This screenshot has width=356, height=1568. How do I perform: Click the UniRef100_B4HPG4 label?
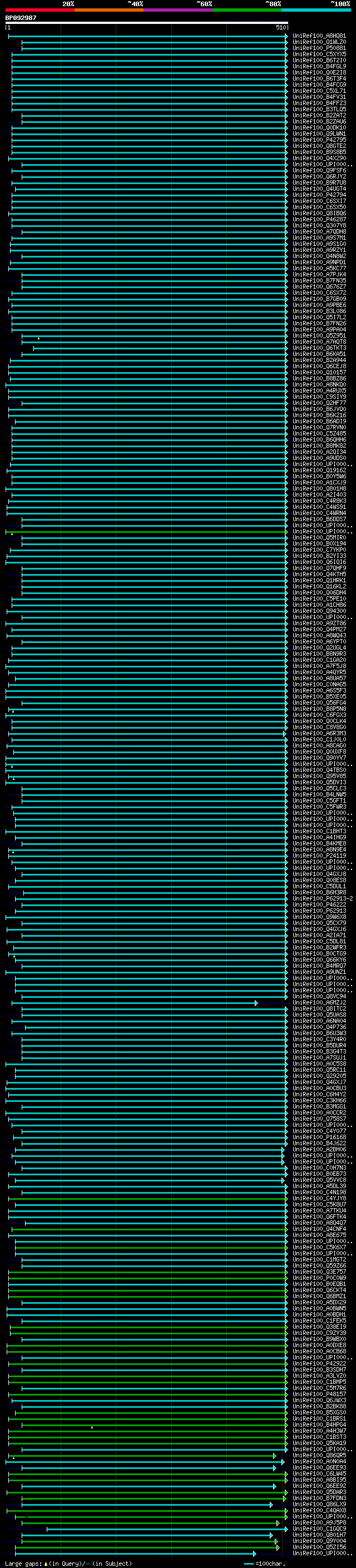(319, 1424)
